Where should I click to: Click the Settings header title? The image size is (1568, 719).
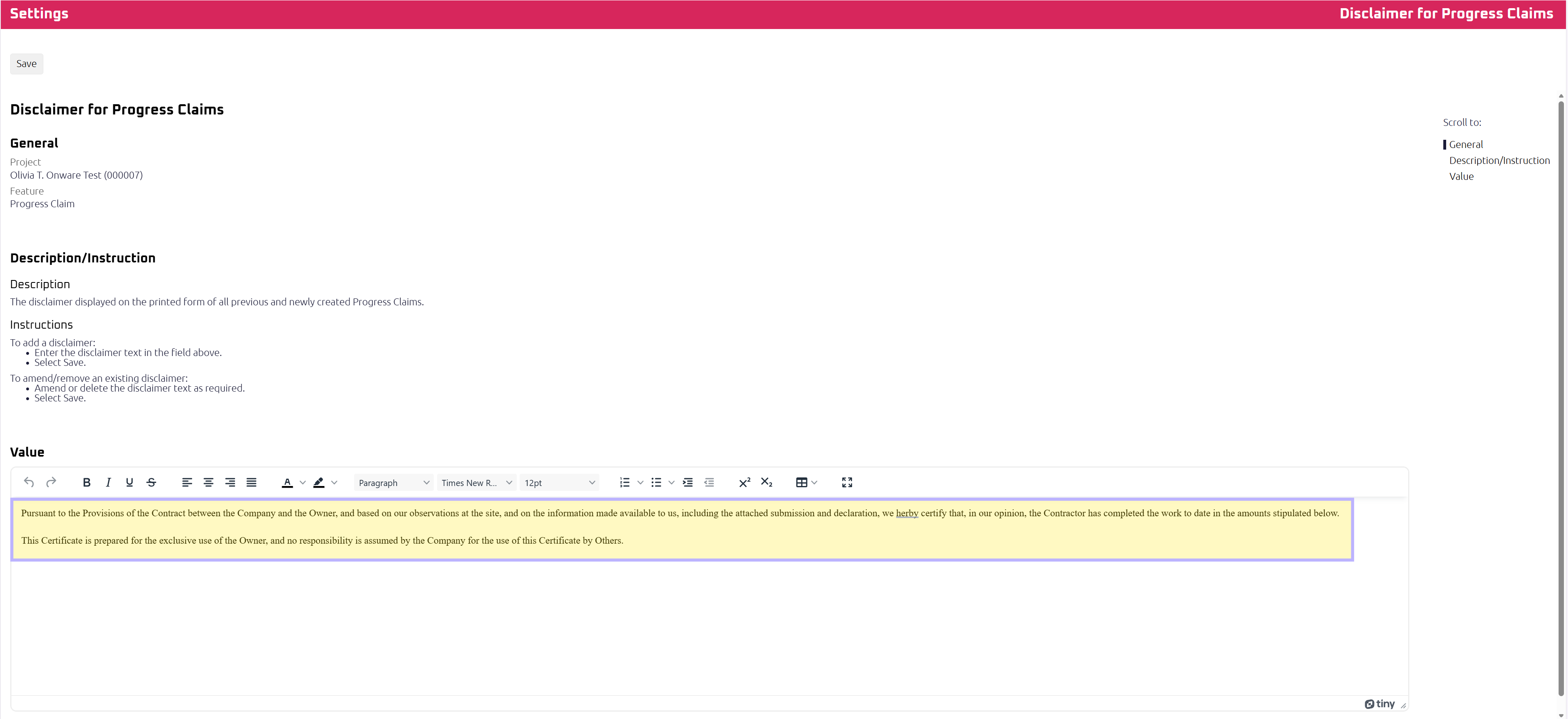click(x=39, y=13)
